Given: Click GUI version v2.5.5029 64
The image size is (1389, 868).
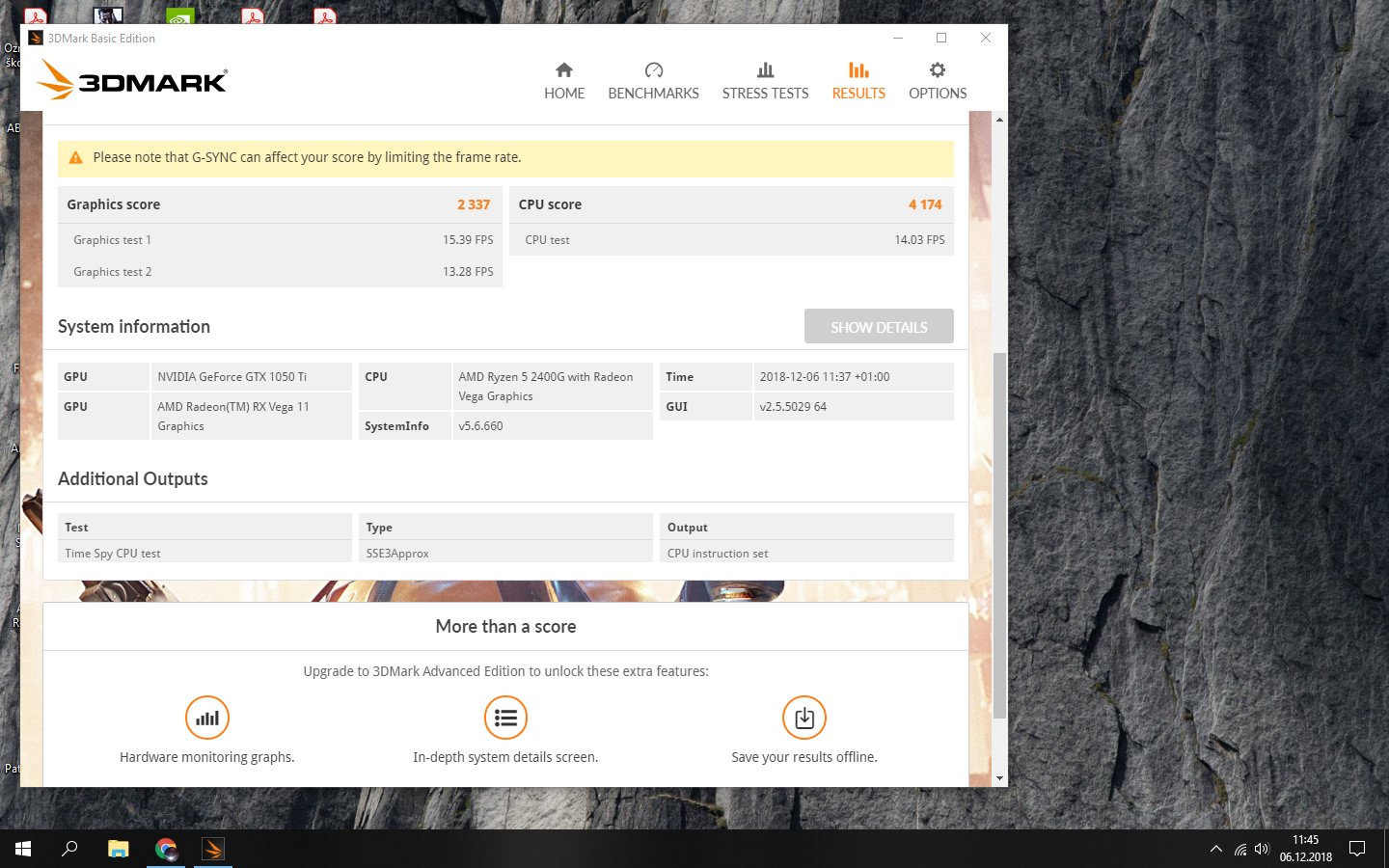Looking at the screenshot, I should click(x=793, y=407).
